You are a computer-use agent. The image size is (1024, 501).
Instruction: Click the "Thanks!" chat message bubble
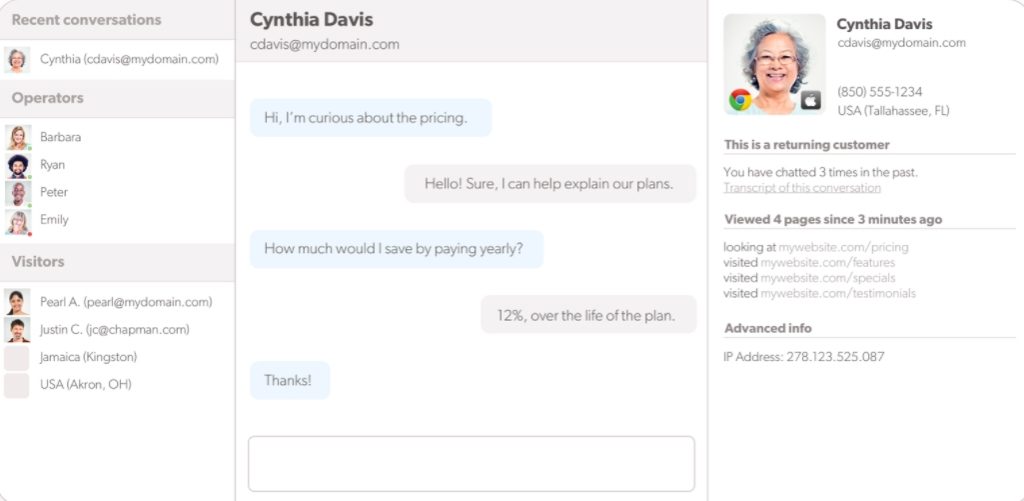289,380
